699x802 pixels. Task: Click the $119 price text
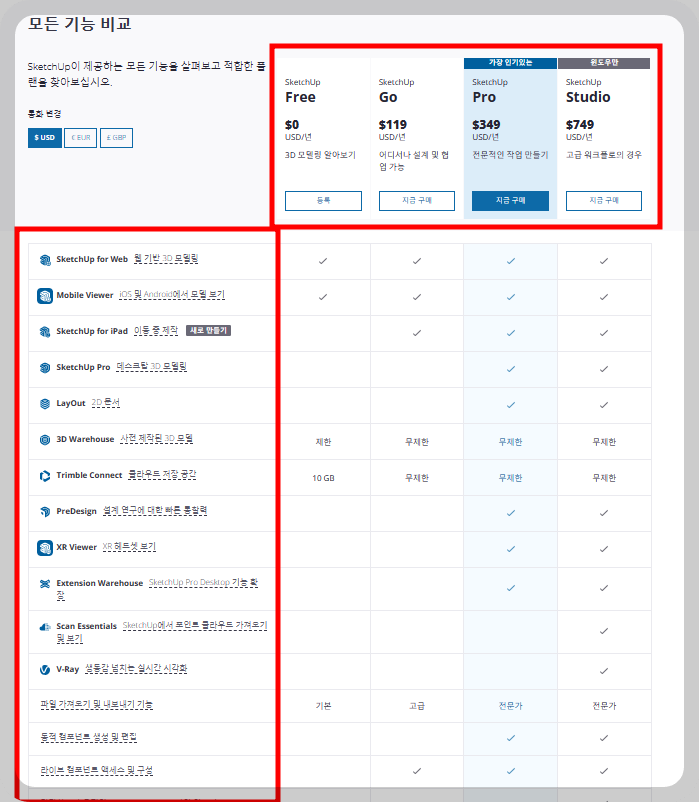(393, 125)
